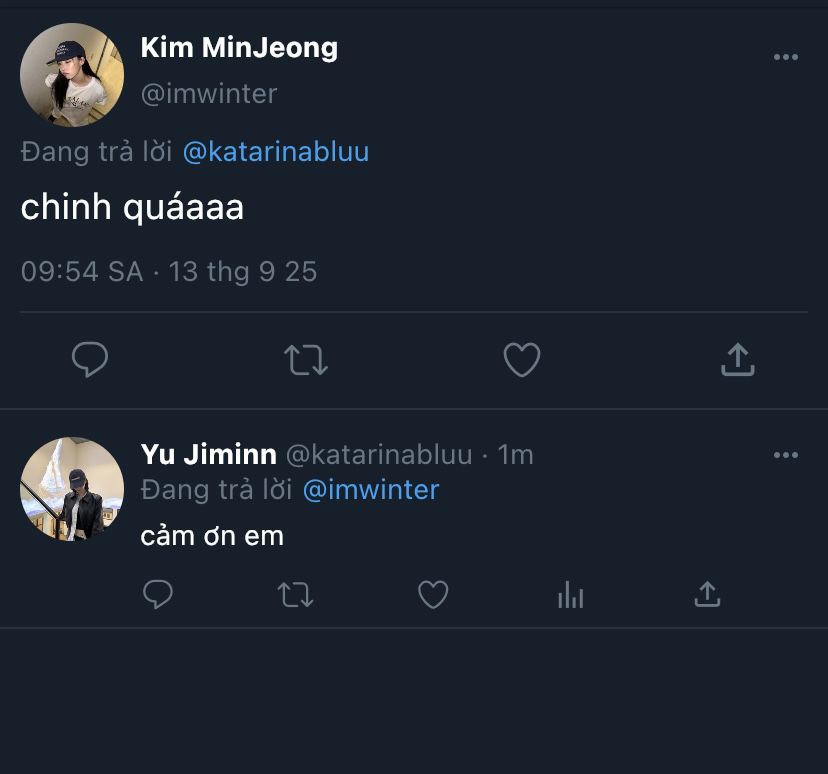View analytics for Yu Jiminn's reply
The image size is (828, 774).
[x=570, y=596]
